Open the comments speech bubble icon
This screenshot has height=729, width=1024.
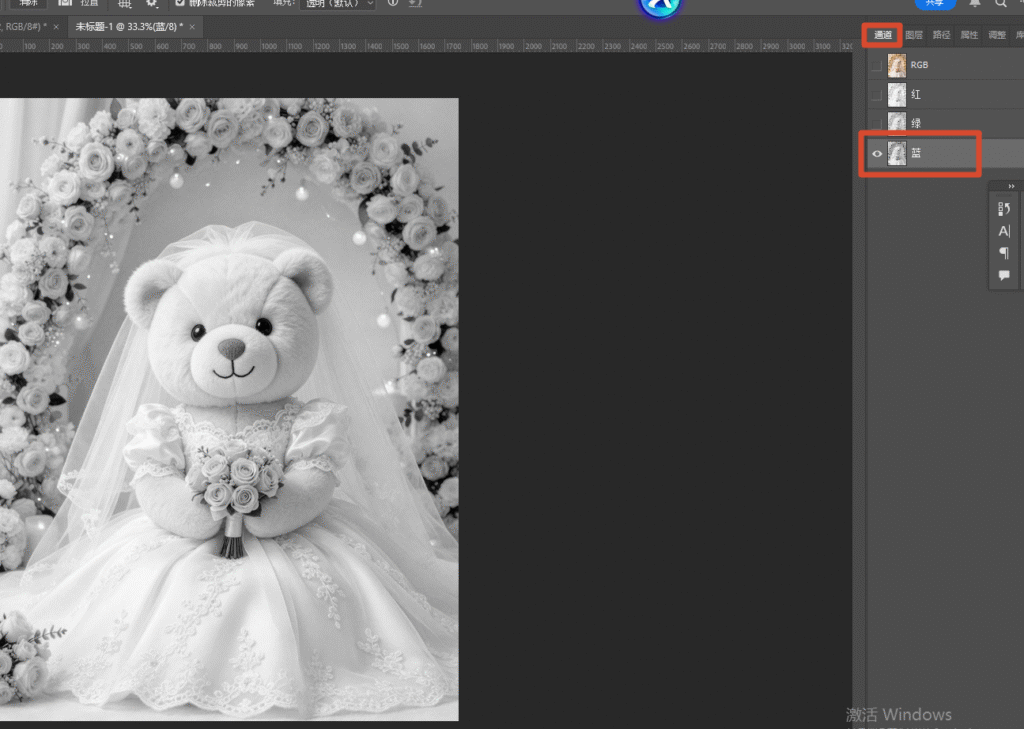[1004, 275]
